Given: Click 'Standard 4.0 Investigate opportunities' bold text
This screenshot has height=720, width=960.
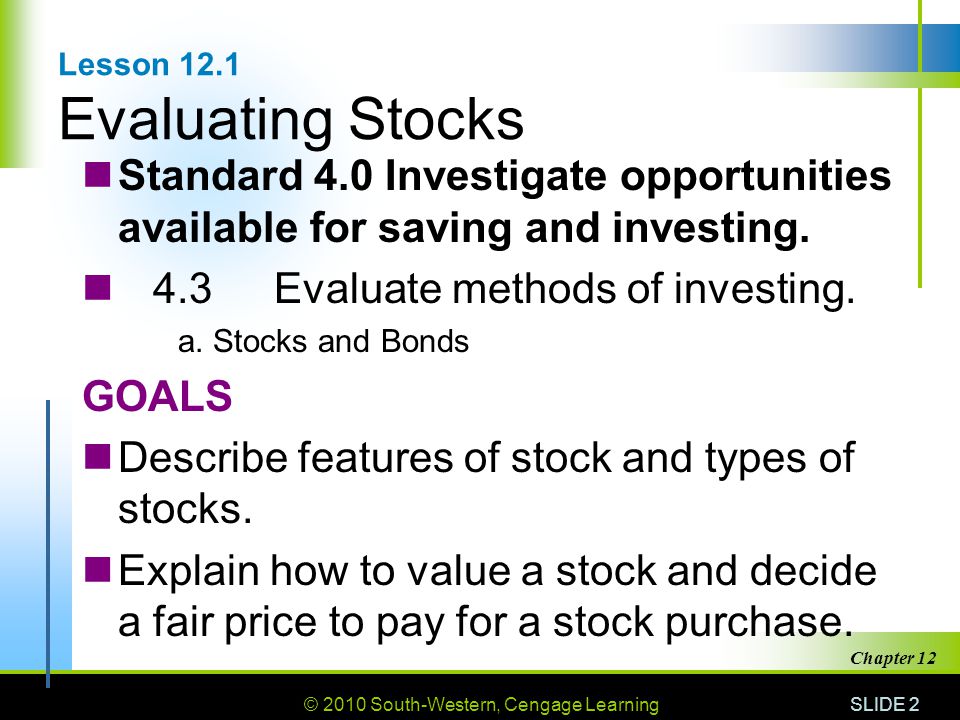Looking at the screenshot, I should (x=504, y=177).
